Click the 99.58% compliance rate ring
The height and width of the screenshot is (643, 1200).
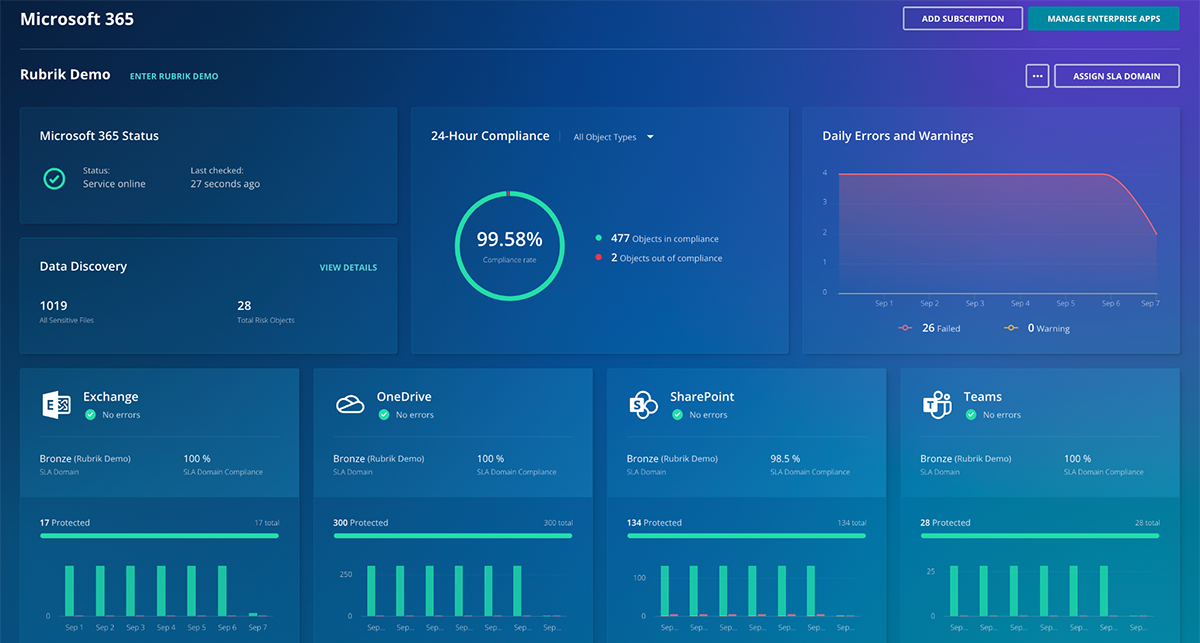click(509, 245)
